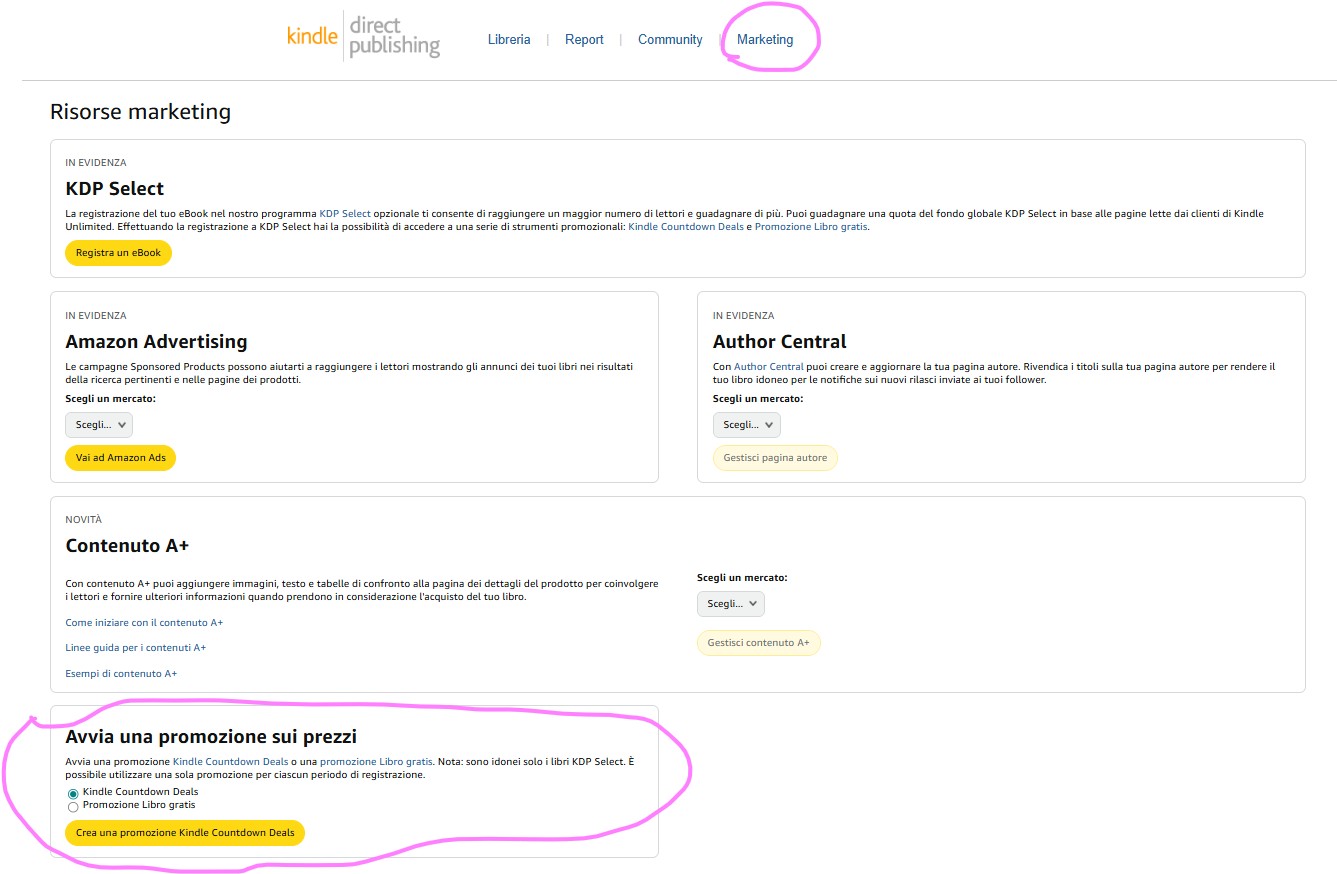Screen dimensions: 1337x874
Task: Open the Report menu tab
Action: pyautogui.click(x=584, y=40)
